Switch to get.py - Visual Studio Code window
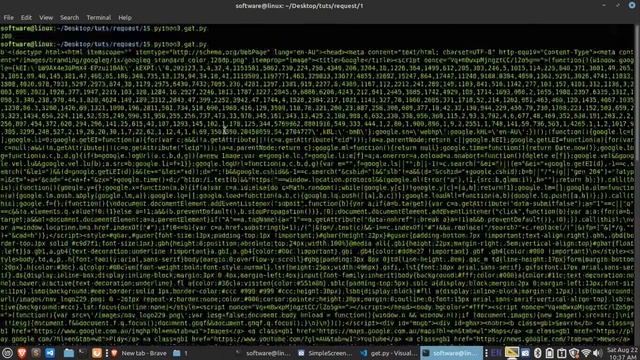 [x=388, y=353]
